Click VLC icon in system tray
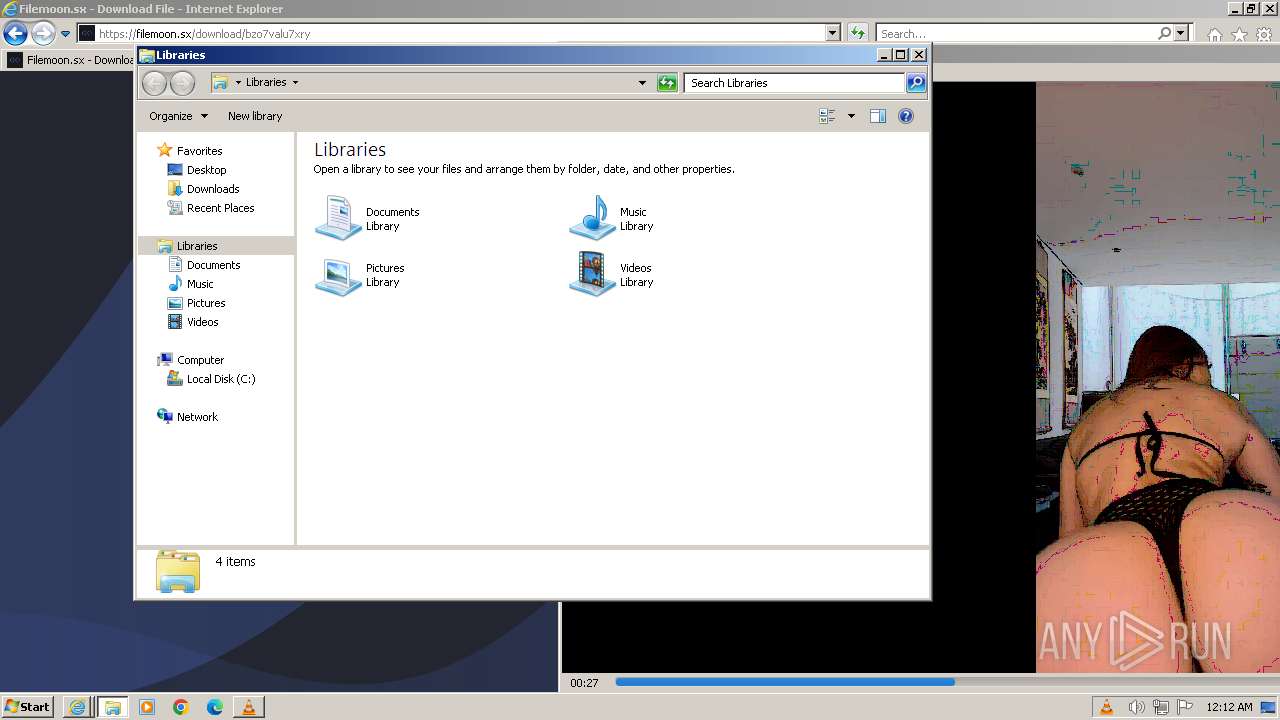 [x=1106, y=707]
